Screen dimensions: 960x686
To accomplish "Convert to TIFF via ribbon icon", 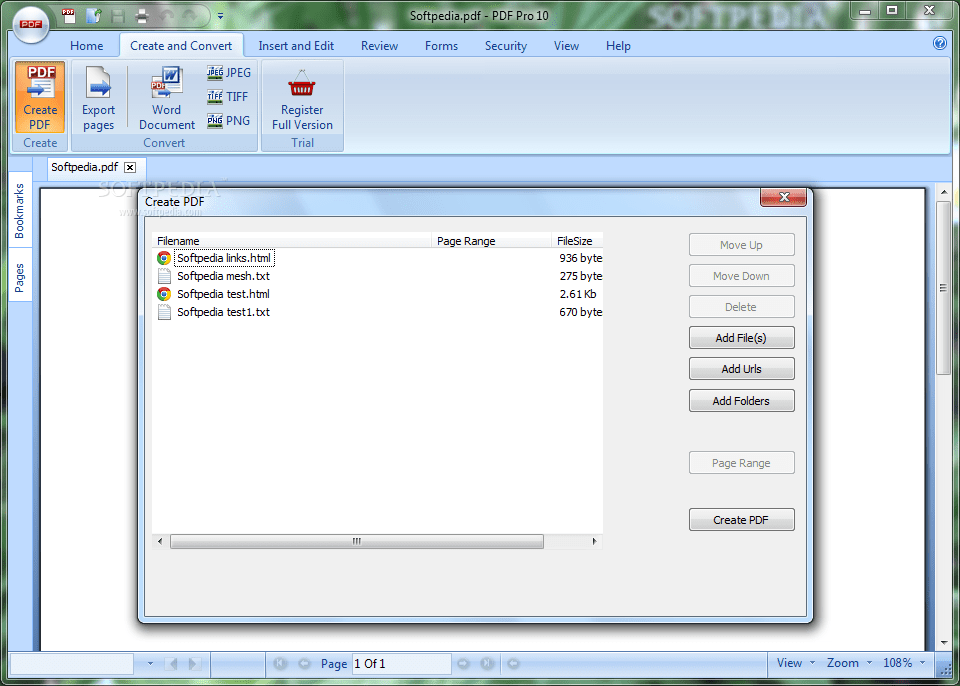I will (x=227, y=96).
